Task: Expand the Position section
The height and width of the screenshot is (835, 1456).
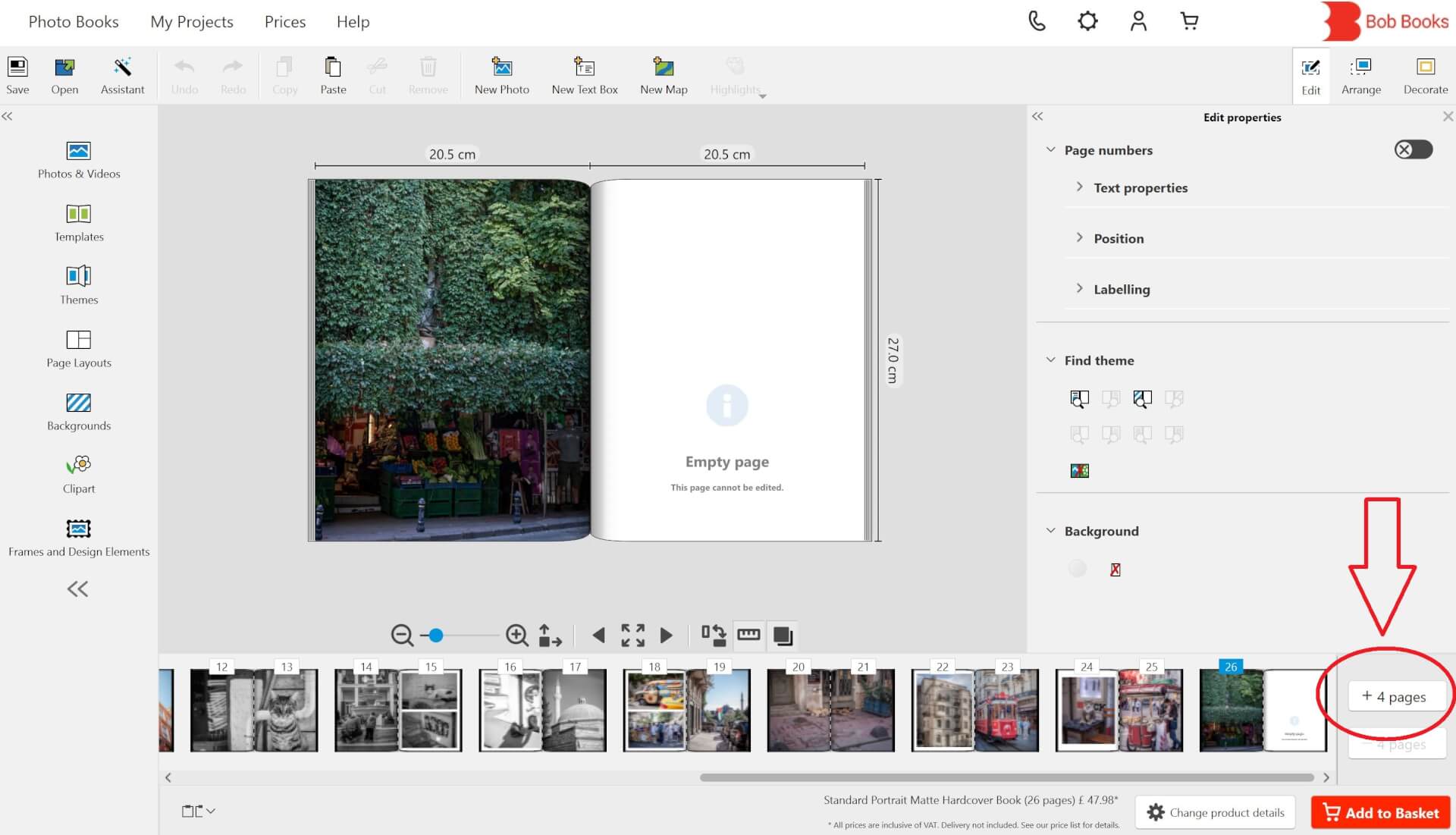Action: point(1079,238)
